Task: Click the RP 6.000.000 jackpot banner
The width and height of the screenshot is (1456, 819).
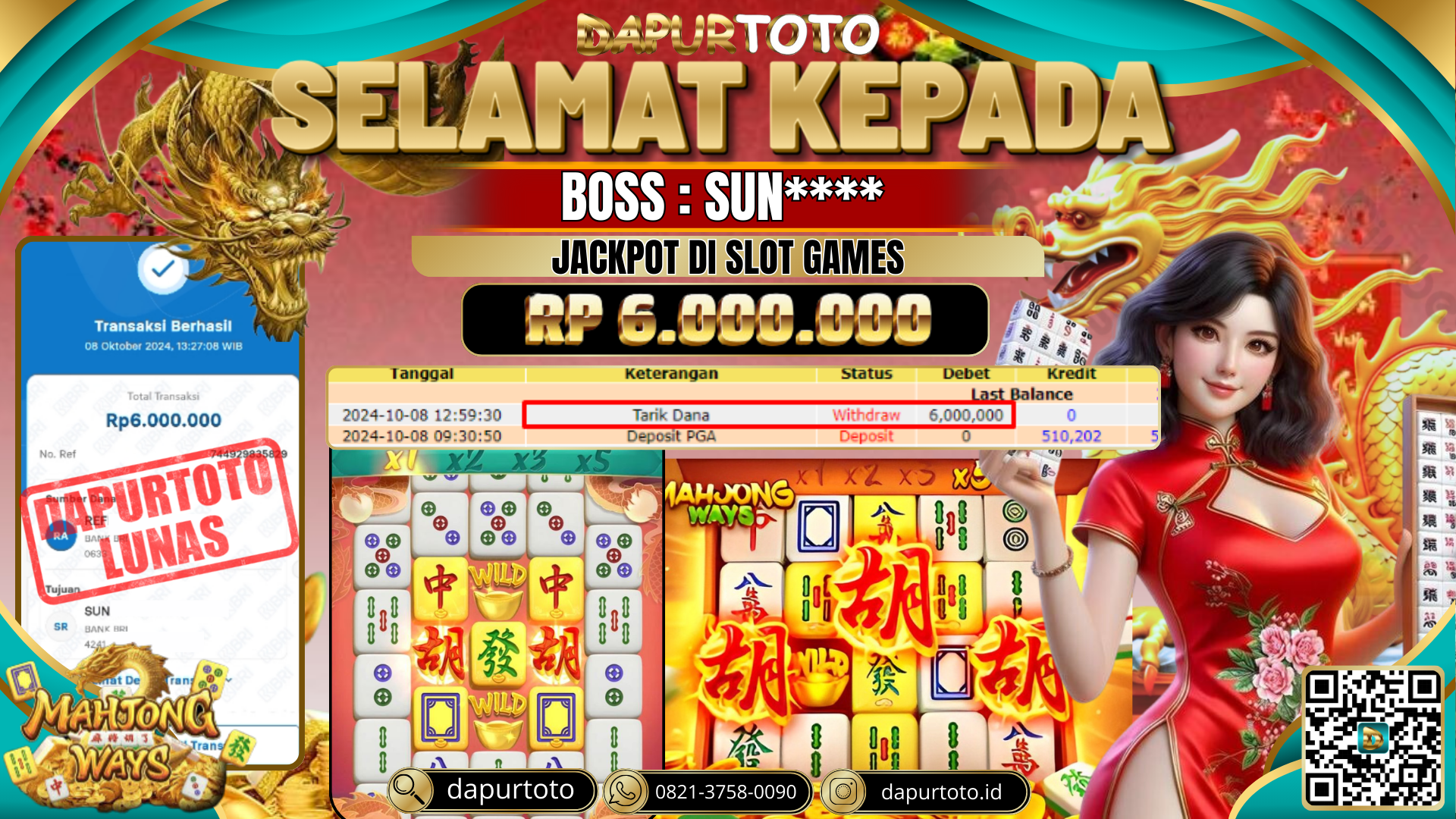Action: [x=726, y=320]
